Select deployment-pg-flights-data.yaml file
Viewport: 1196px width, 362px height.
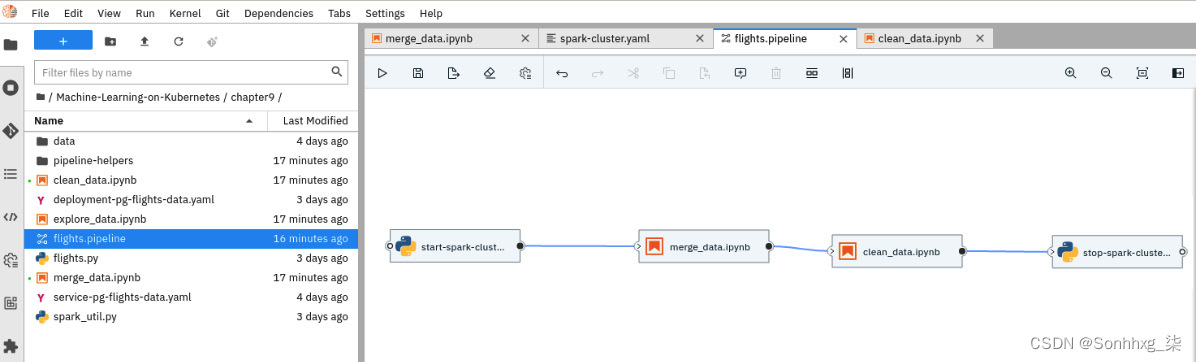pyautogui.click(x=191, y=200)
